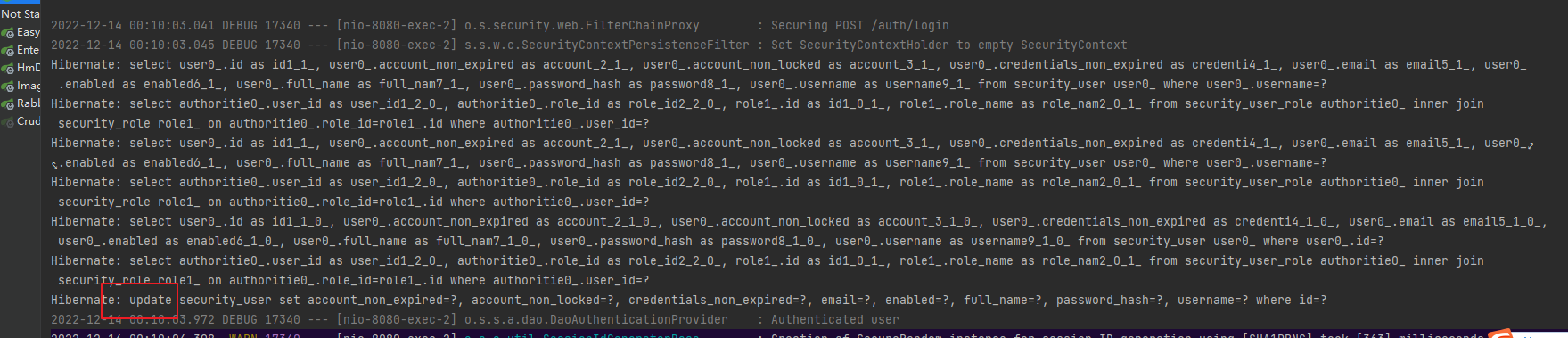The height and width of the screenshot is (338, 1568).
Task: Click the 00:10:03.041 timestamp
Action: click(171, 25)
